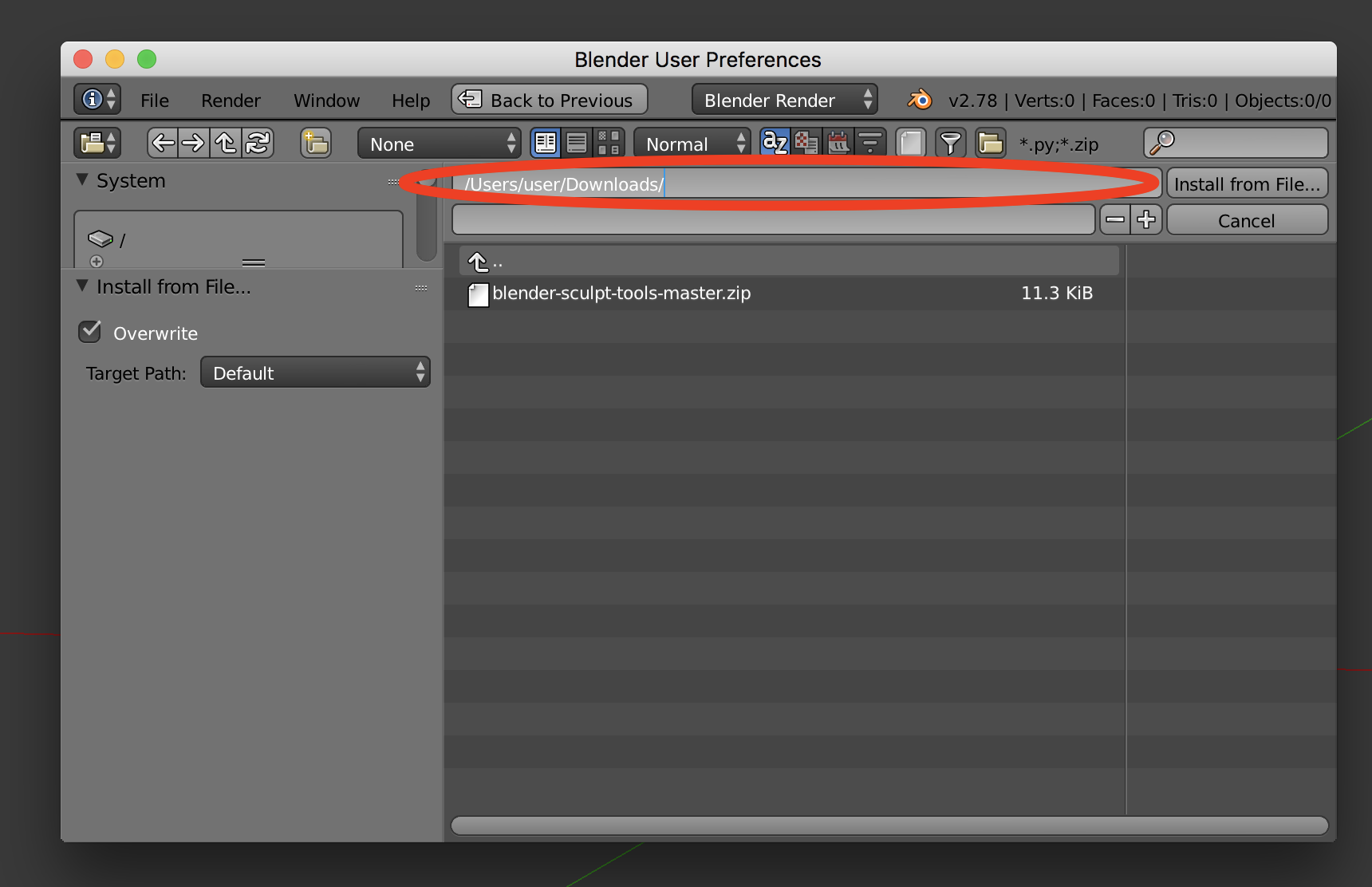Open the Normal thumbnail size dropdown
This screenshot has height=887, width=1372.
point(692,144)
